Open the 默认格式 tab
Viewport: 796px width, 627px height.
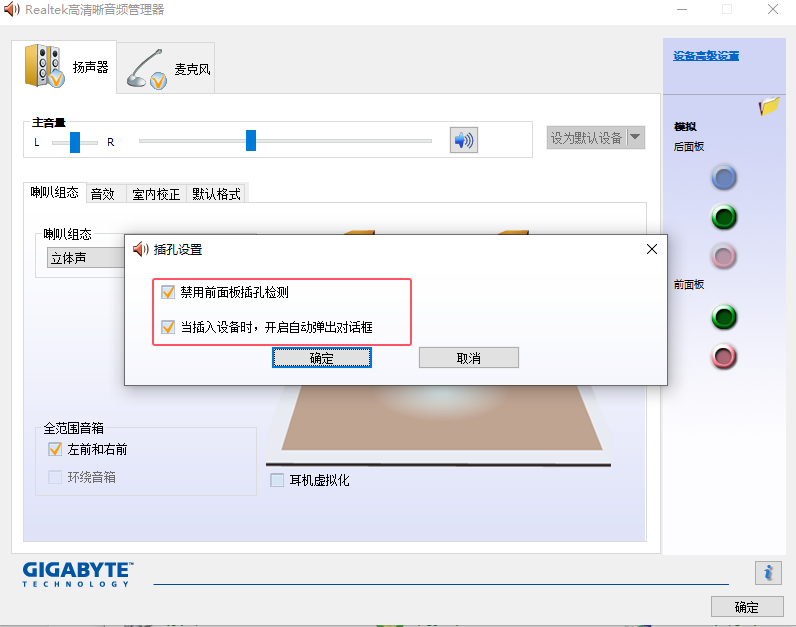(216, 194)
